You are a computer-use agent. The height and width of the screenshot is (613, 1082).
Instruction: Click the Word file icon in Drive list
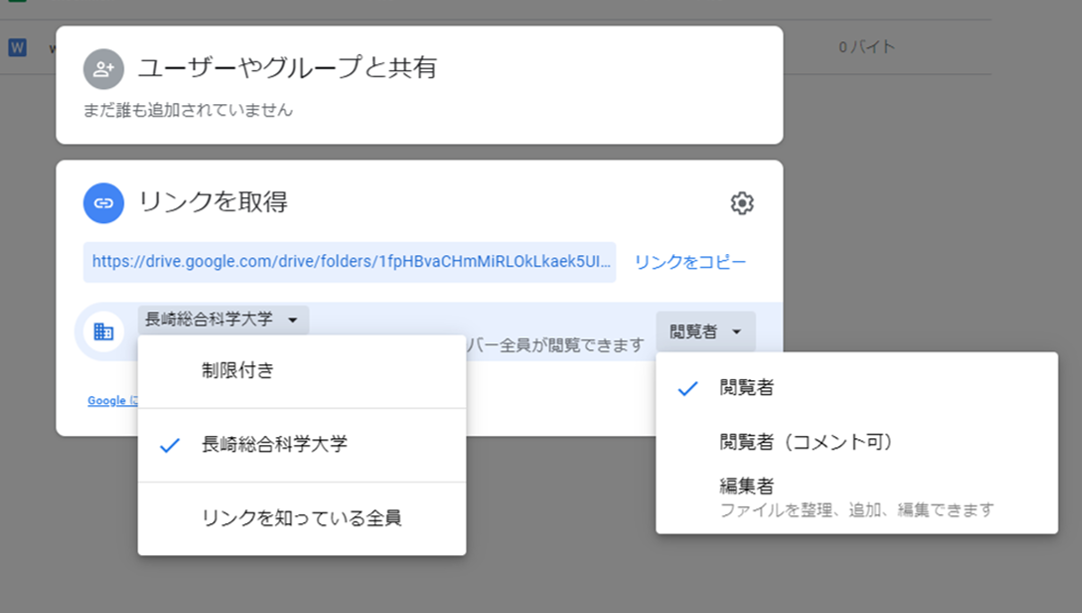[17, 48]
